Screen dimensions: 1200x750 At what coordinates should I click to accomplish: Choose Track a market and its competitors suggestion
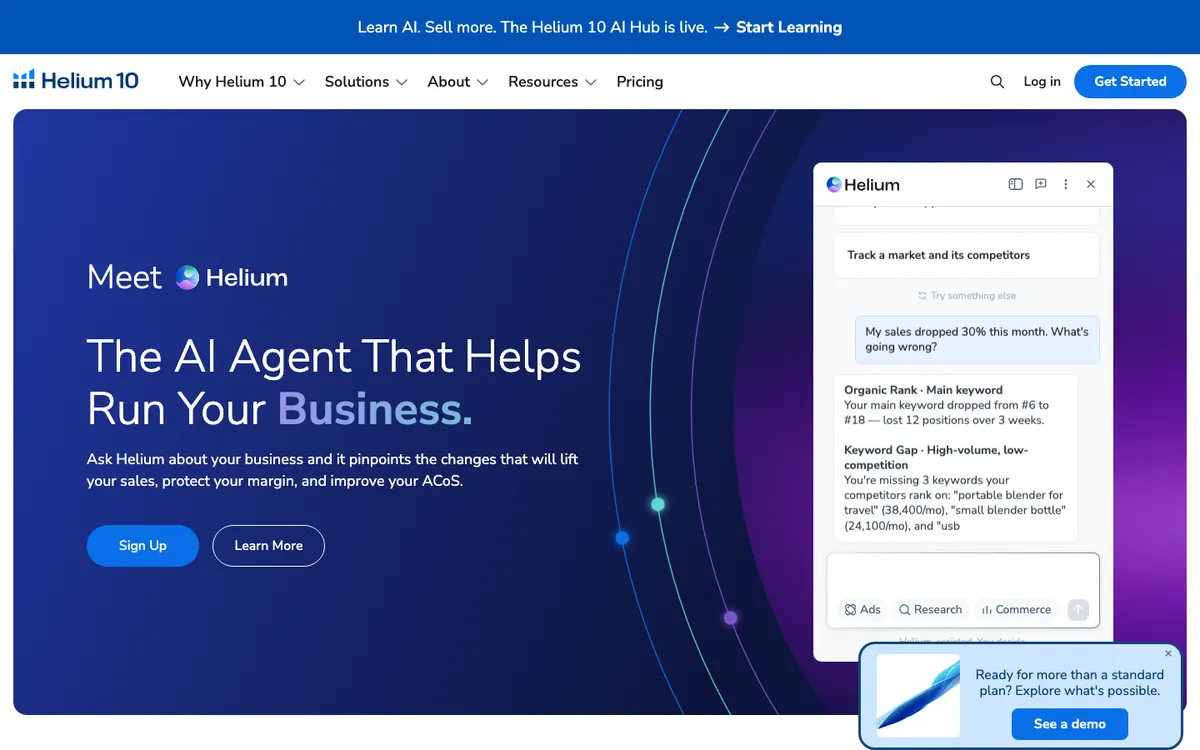click(966, 255)
